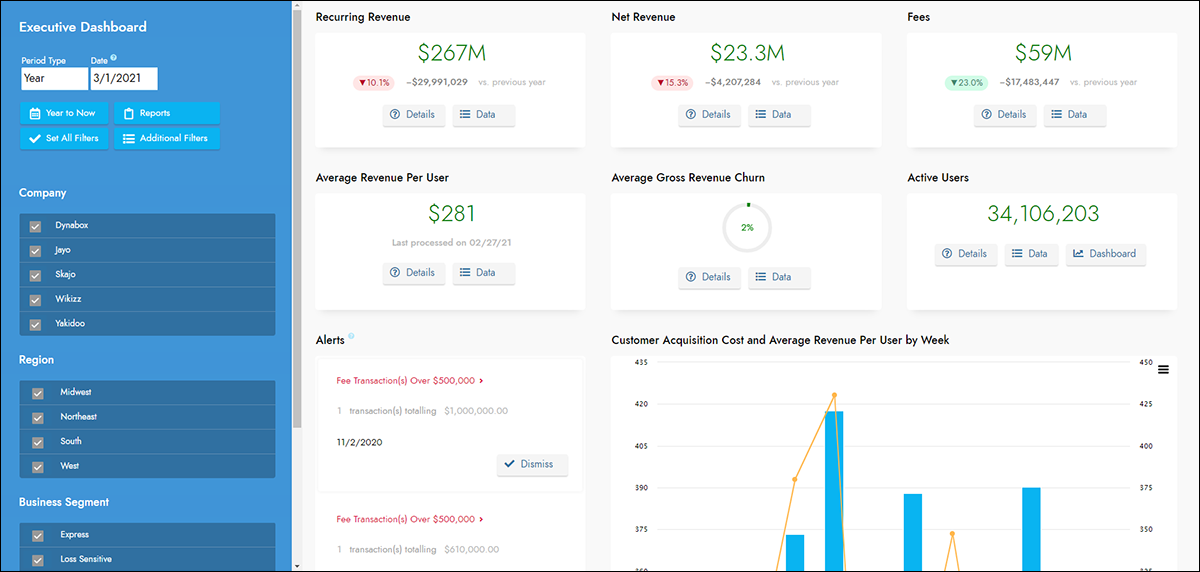Click the chart hamburger menu icon
Image resolution: width=1200 pixels, height=572 pixels.
1163,371
